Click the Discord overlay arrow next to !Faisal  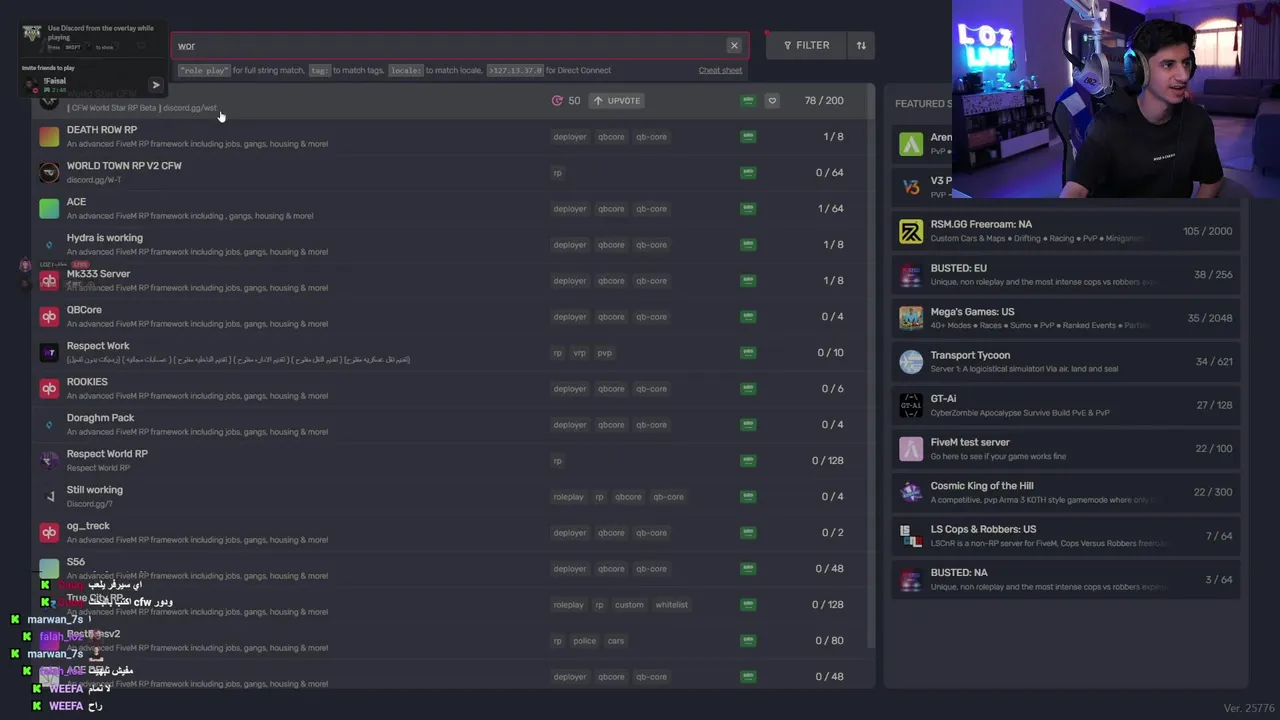click(x=155, y=85)
